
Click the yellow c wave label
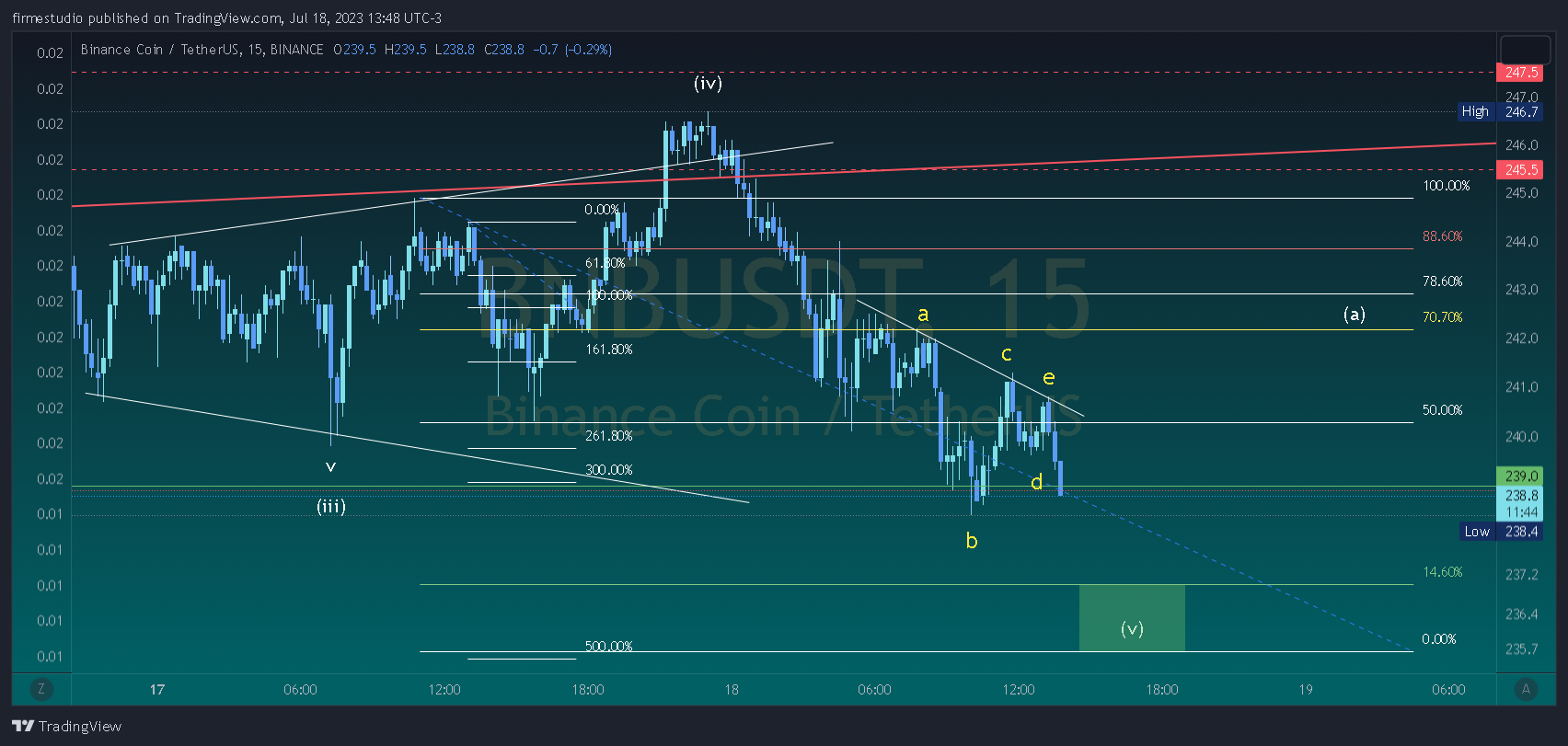[1007, 354]
